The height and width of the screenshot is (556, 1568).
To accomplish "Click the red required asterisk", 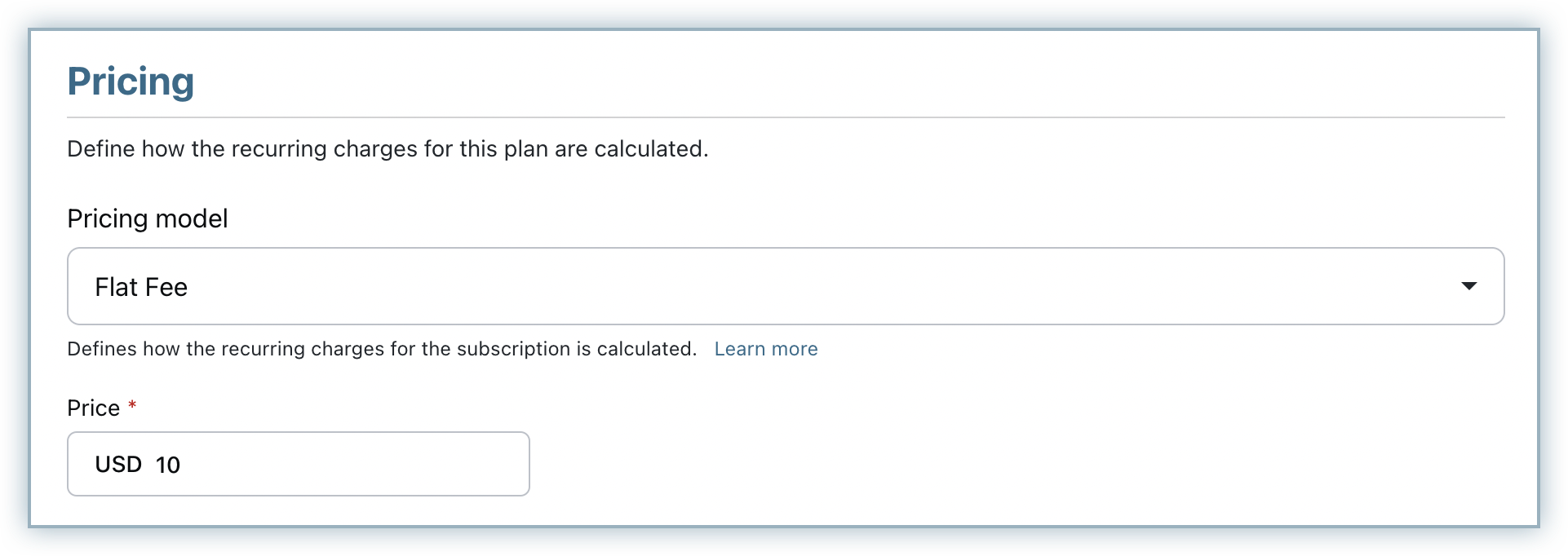I will coord(132,406).
